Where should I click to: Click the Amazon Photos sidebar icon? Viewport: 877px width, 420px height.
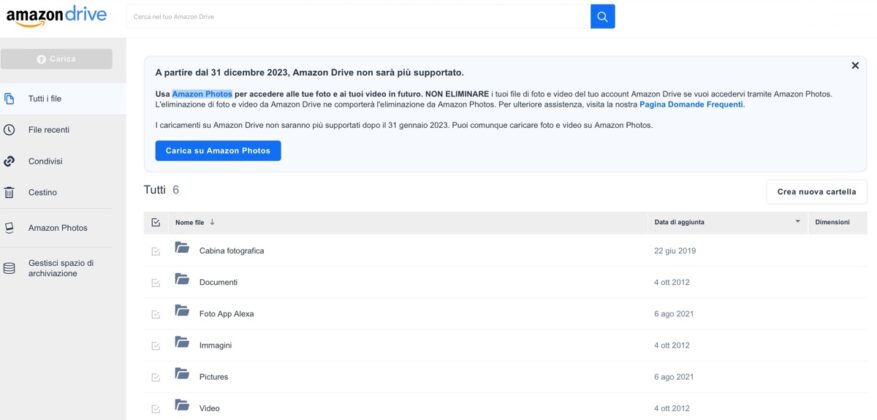coord(9,228)
